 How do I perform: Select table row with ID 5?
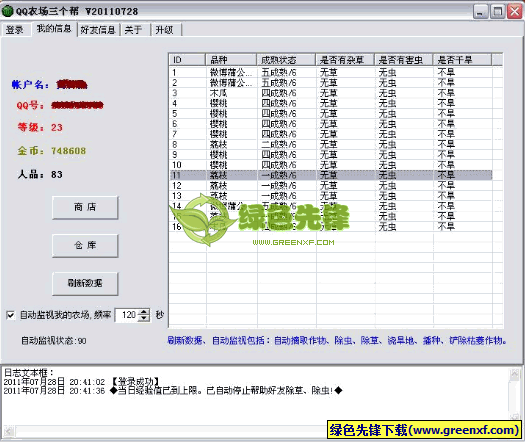coord(331,114)
